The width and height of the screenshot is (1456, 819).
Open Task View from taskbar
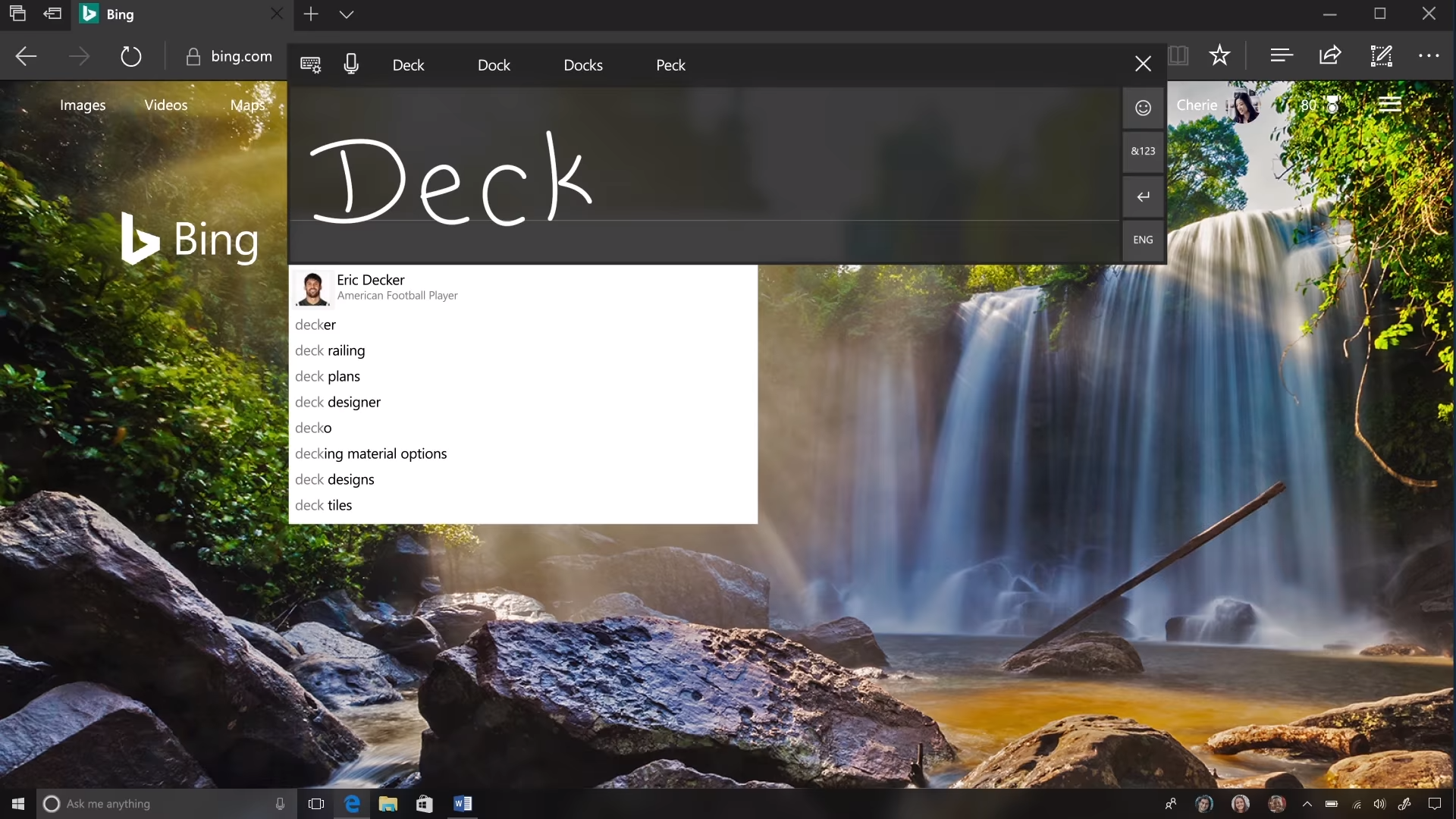[x=316, y=804]
